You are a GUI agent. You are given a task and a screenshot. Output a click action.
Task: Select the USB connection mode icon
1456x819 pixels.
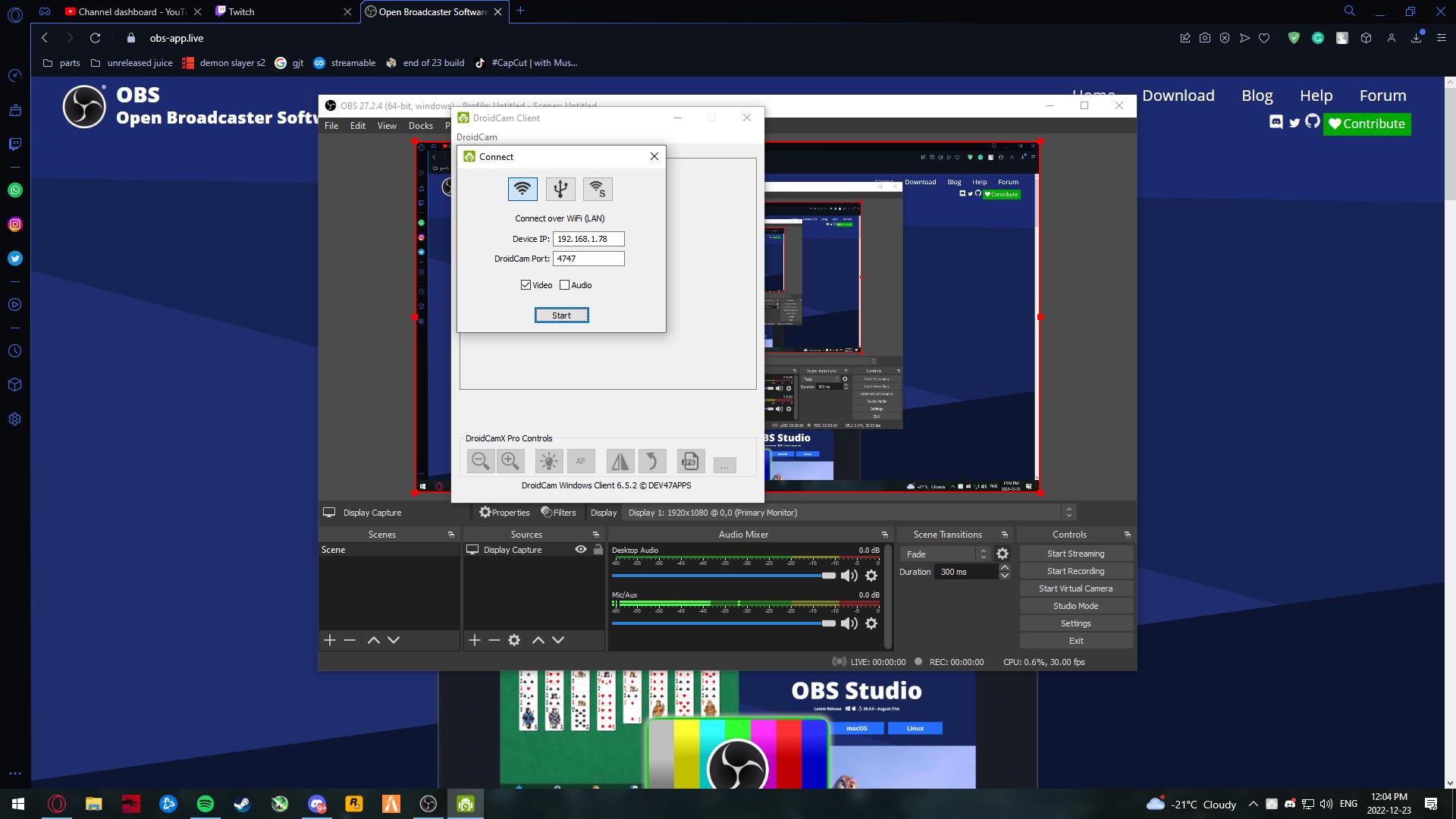[x=560, y=189]
